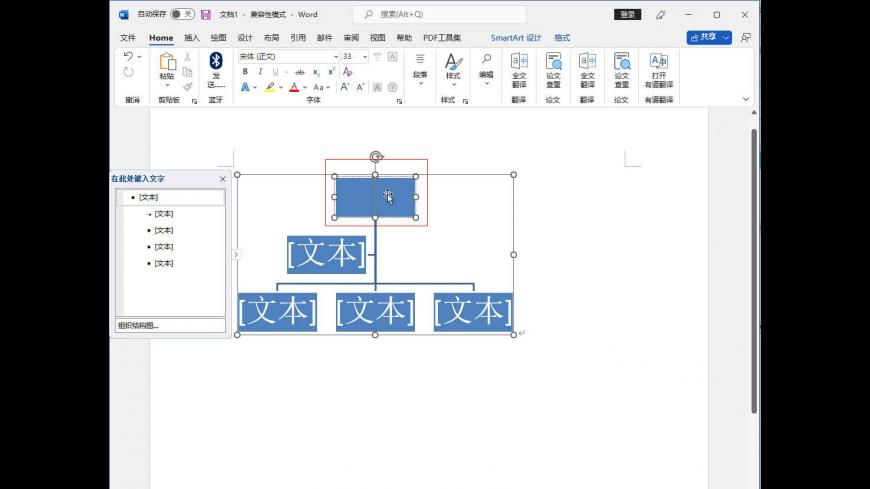Click the Bluetooth send icon

(x=215, y=62)
